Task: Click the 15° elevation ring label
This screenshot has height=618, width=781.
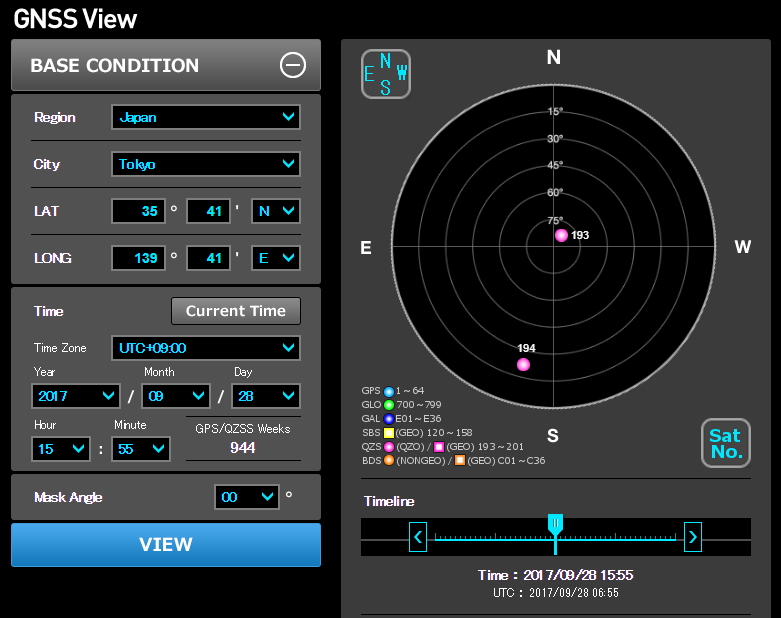Action: click(555, 111)
